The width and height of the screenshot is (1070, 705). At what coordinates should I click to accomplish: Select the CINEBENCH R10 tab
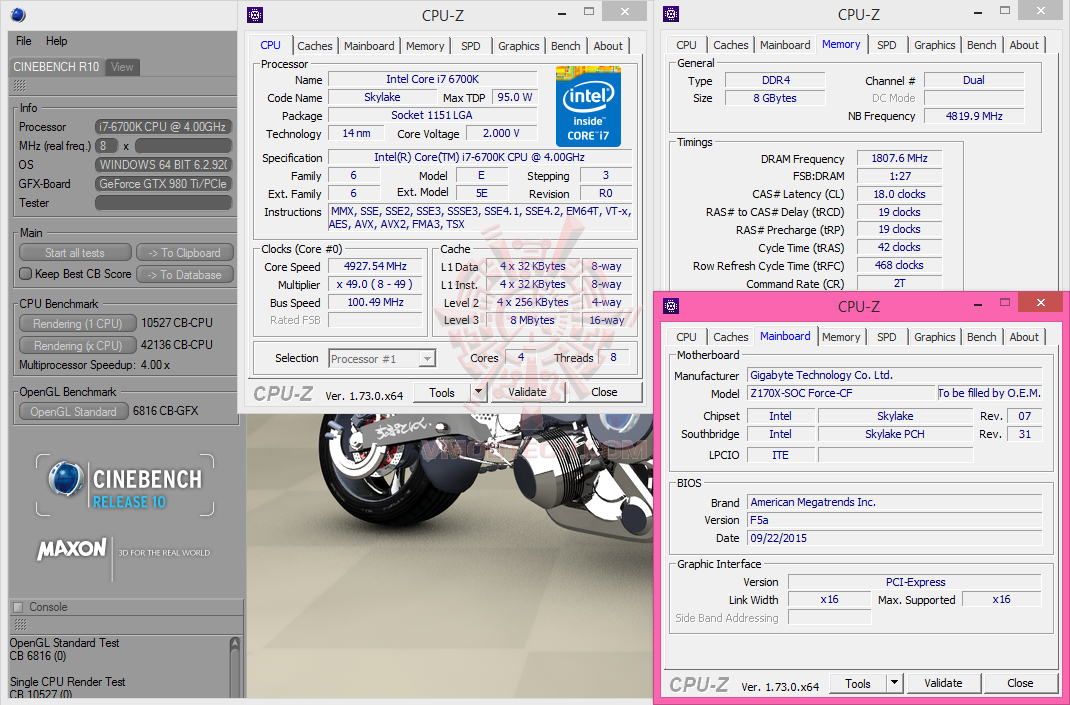tap(56, 66)
